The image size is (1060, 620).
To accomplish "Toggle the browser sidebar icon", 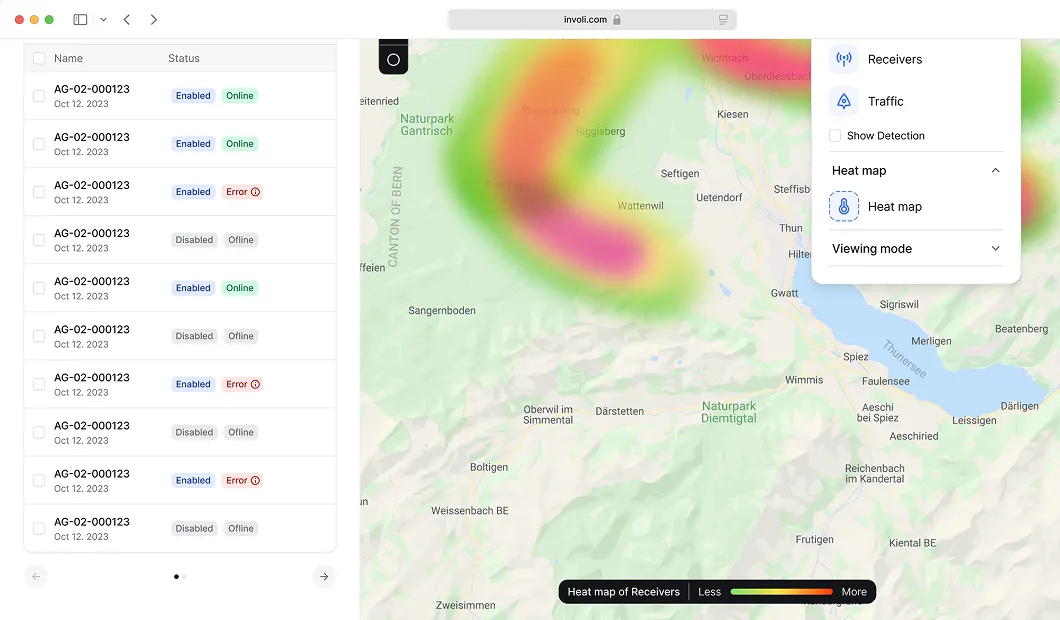I will tap(78, 19).
